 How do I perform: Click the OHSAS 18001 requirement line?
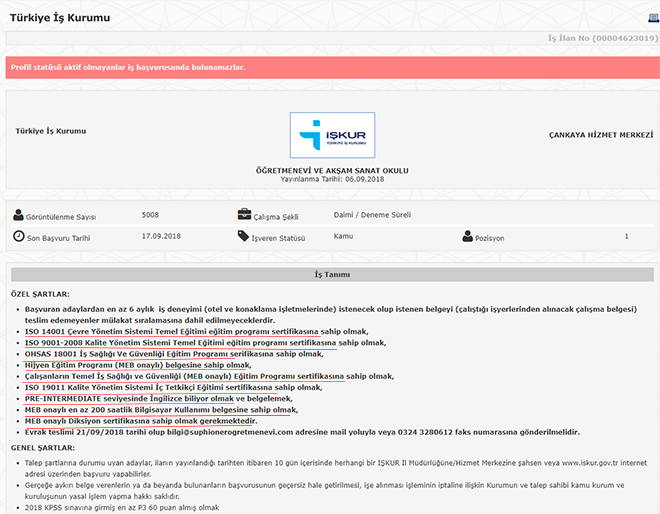(174, 354)
